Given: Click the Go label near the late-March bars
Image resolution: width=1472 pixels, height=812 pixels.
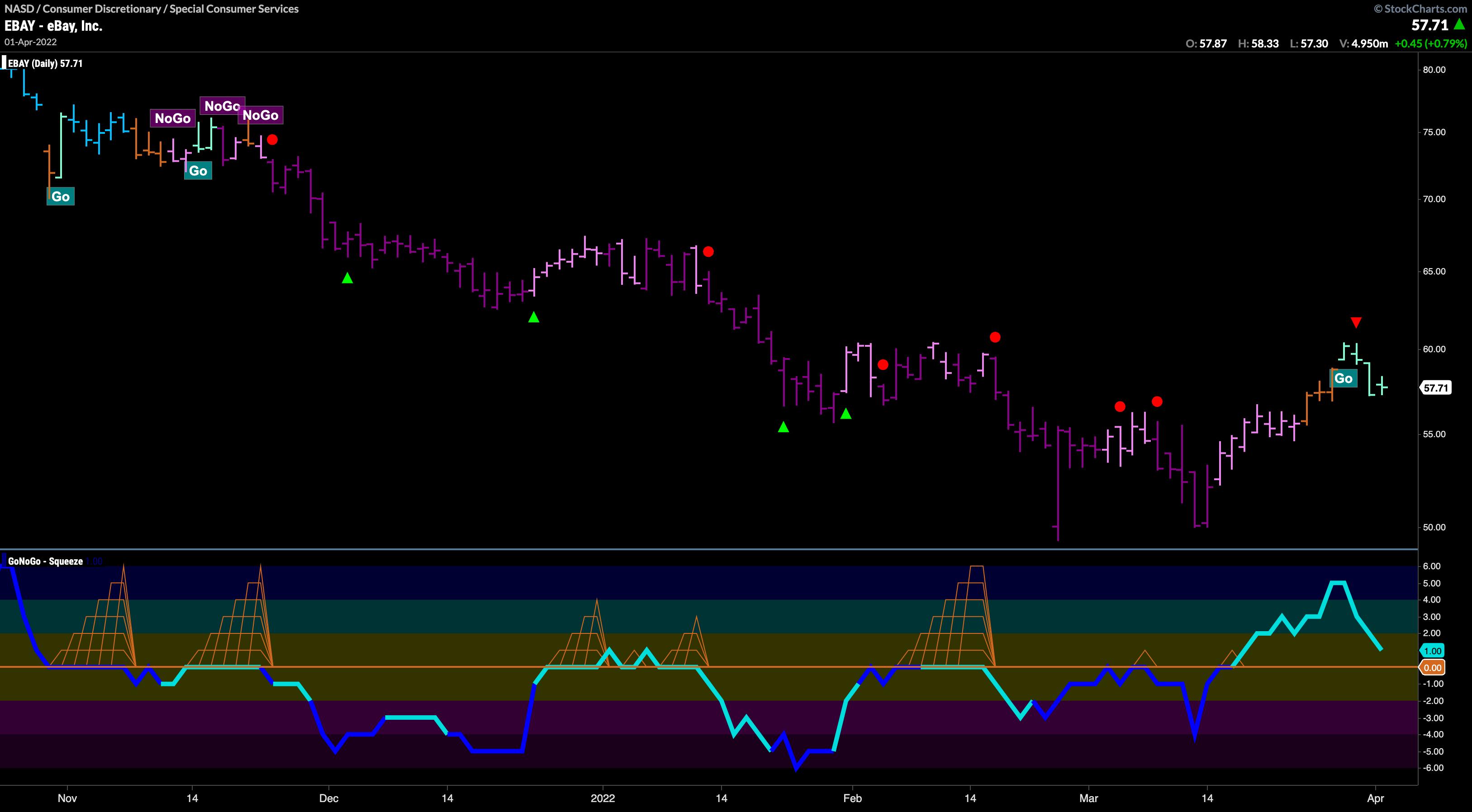Looking at the screenshot, I should click(x=1344, y=378).
